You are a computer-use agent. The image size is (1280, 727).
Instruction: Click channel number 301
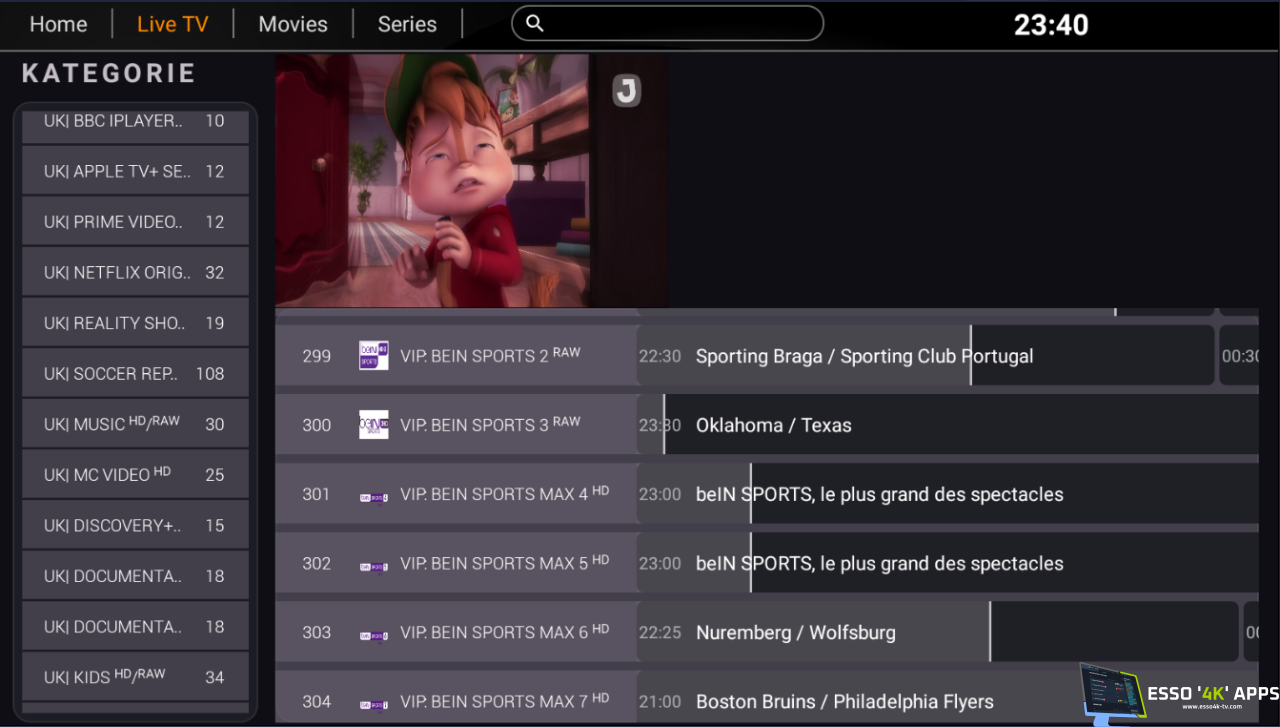(316, 494)
